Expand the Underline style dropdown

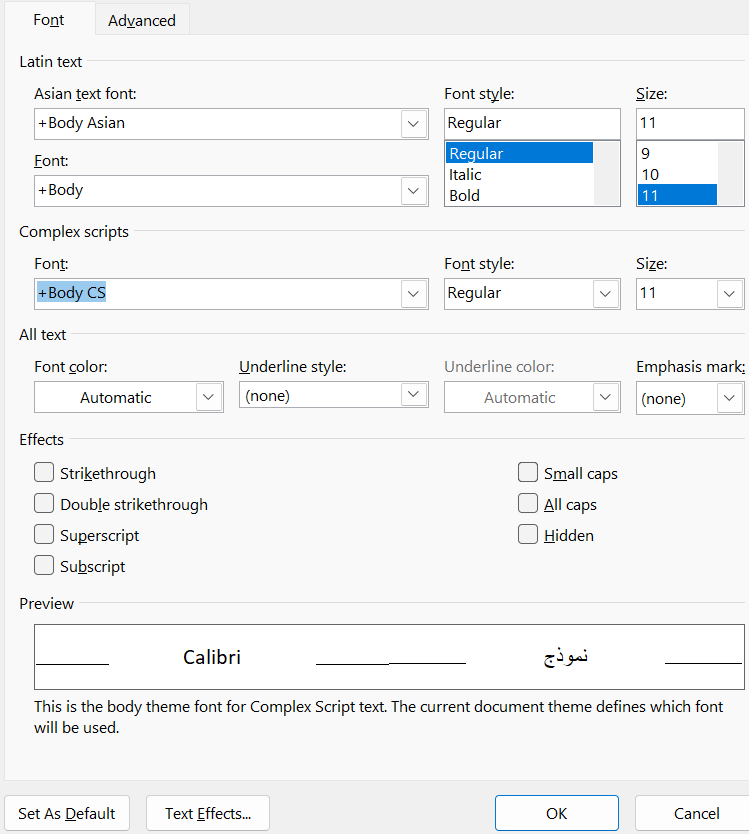tap(413, 394)
